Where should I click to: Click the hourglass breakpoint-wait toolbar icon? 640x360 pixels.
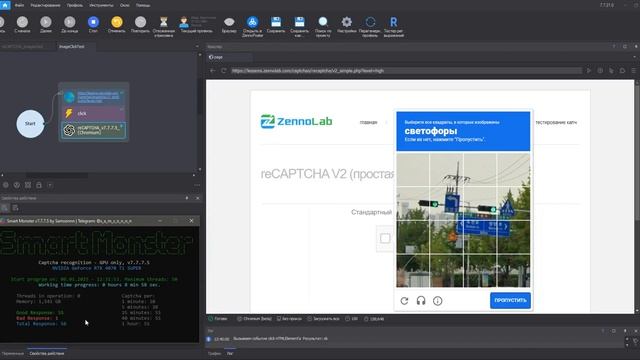click(164, 22)
